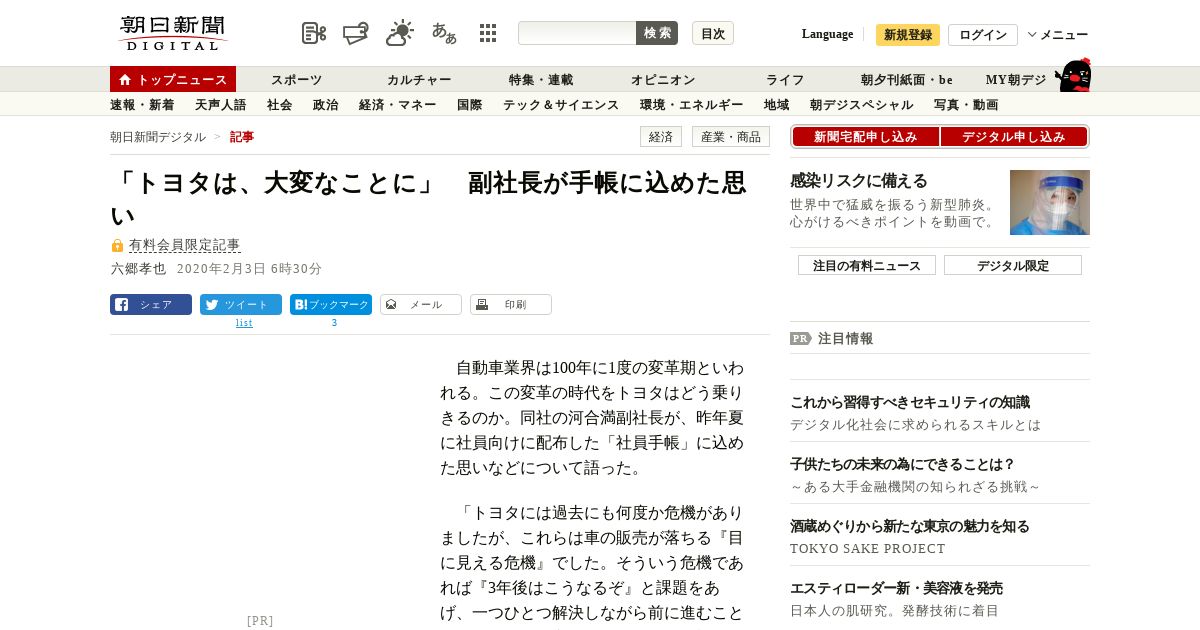Screen dimensions: 1200x630
Task: Click the lock icon beside 有料会員限定記事
Action: 117,245
